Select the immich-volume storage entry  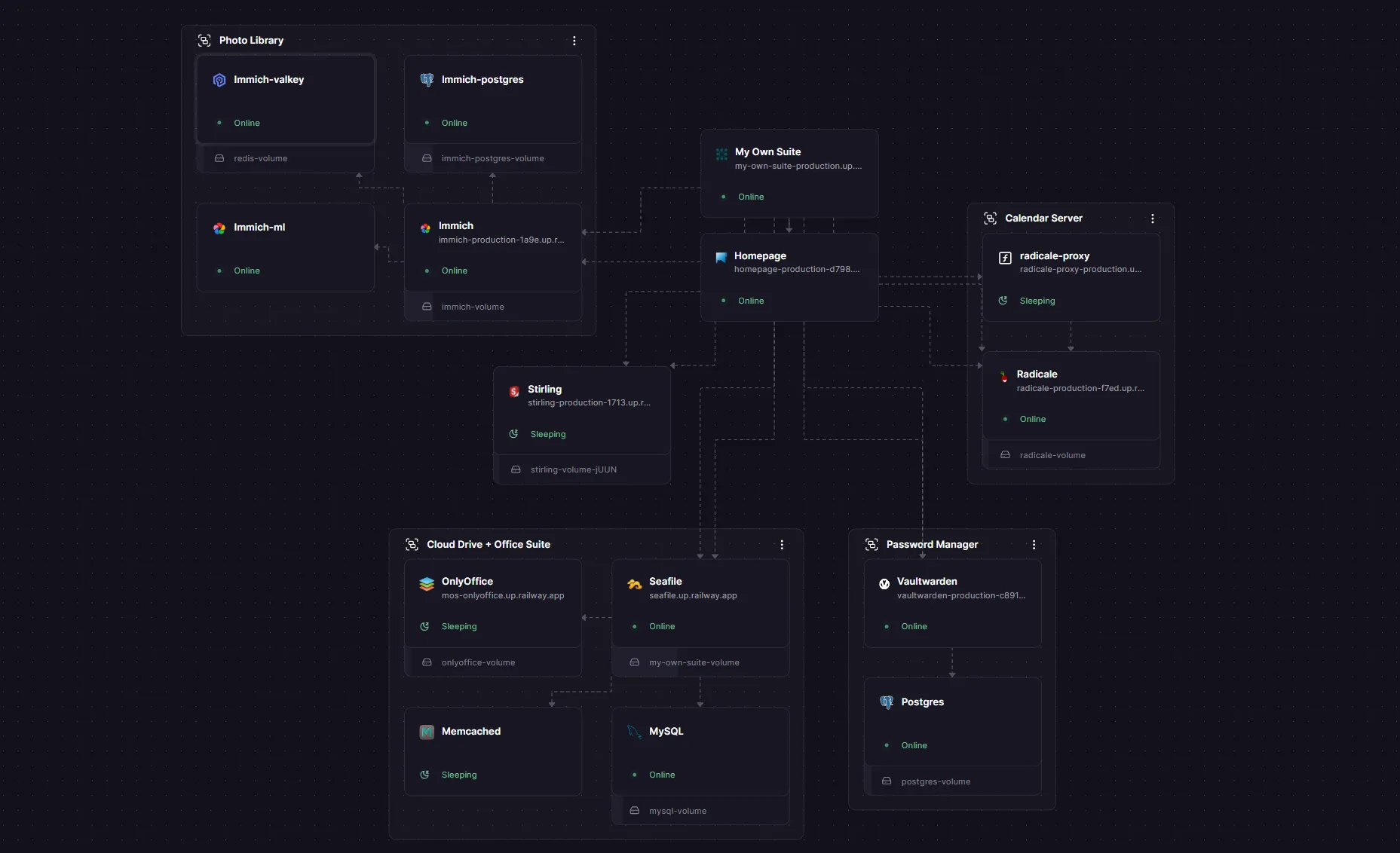point(472,307)
